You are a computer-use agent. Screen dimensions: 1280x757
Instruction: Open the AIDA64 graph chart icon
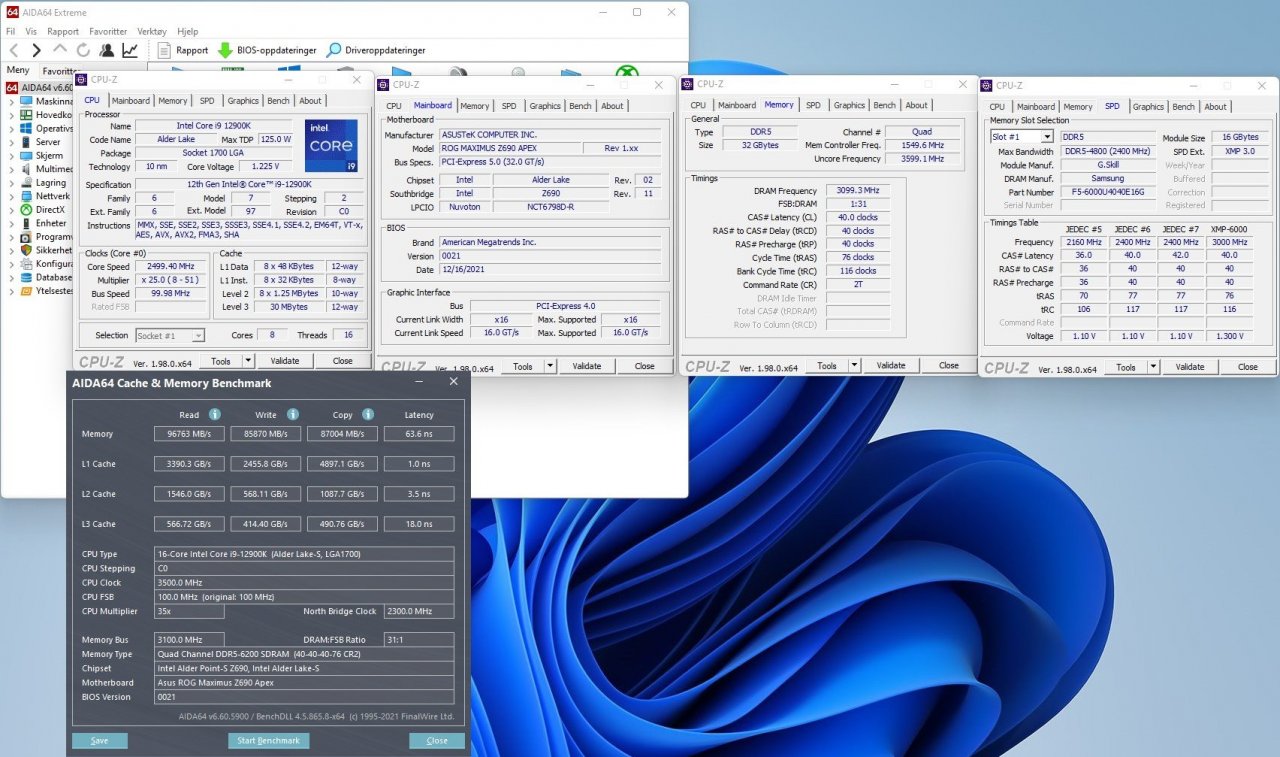(x=130, y=50)
